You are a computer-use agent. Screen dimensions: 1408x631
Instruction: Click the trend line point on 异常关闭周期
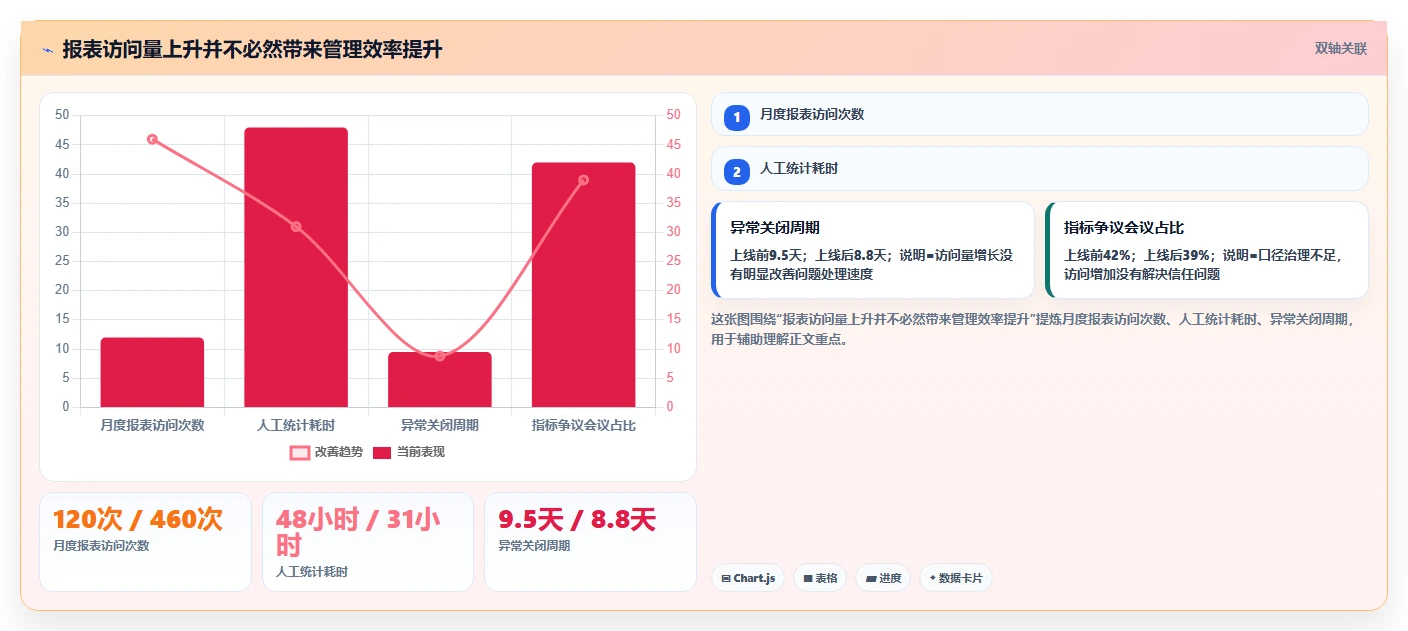[x=440, y=356]
